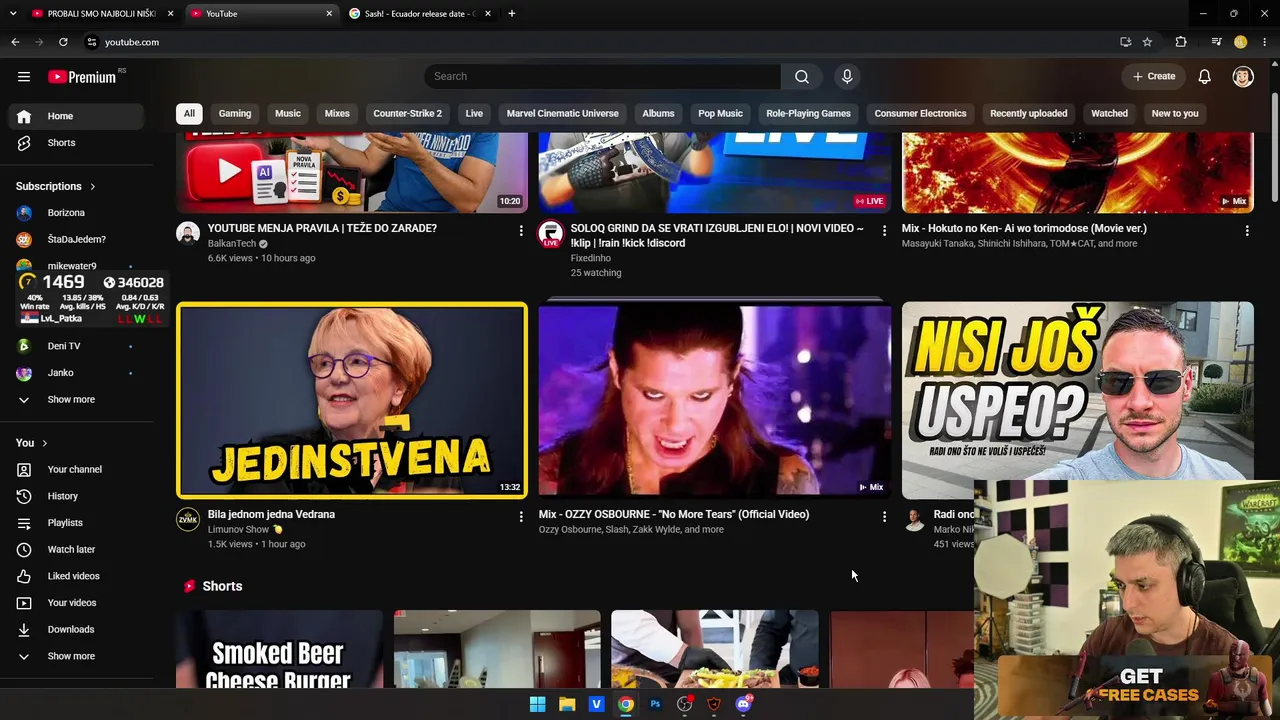The height and width of the screenshot is (720, 1280).
Task: Select the Recently uploaded filter chip
Action: click(1028, 113)
